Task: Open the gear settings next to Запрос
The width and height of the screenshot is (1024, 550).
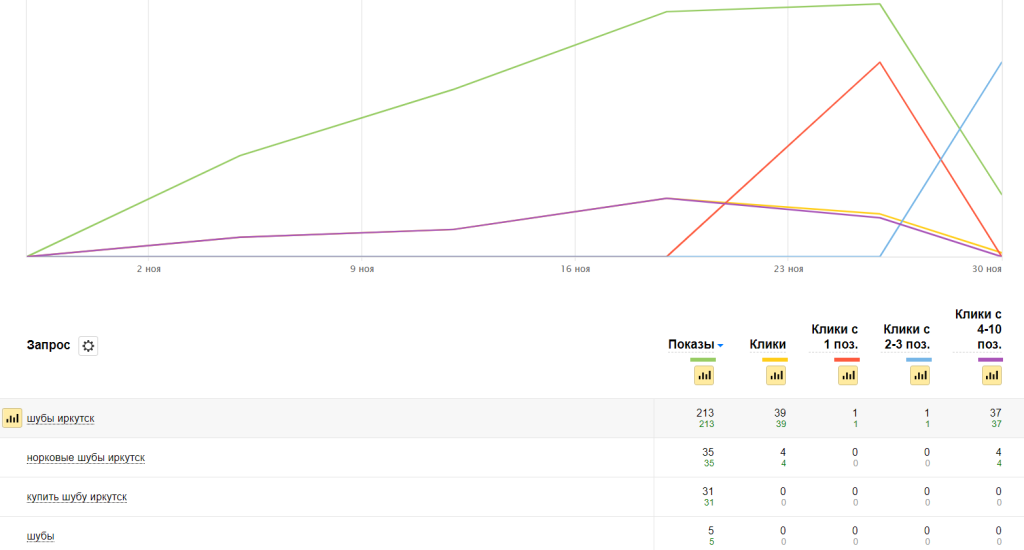Action: 88,345
